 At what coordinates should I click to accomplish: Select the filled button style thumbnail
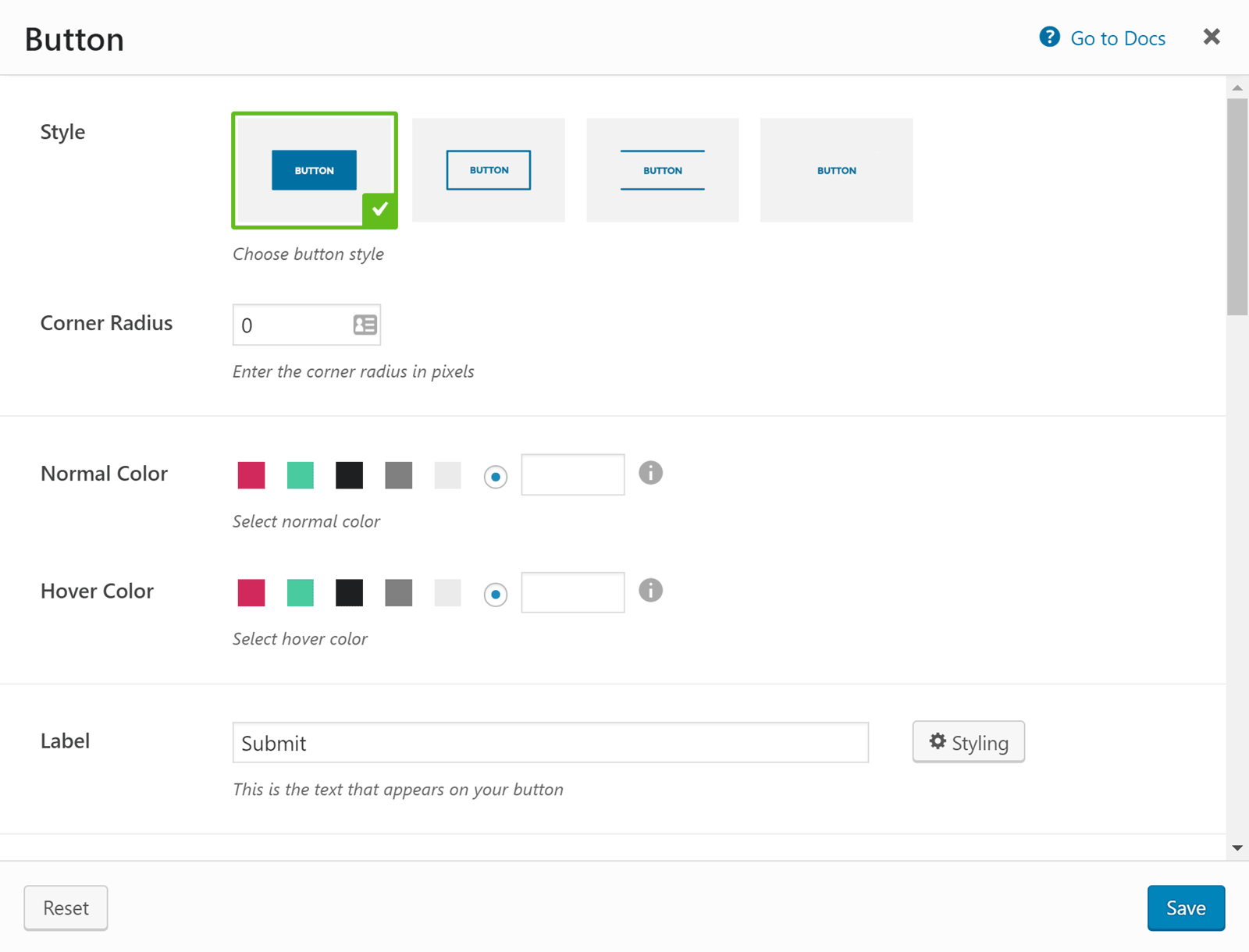314,170
